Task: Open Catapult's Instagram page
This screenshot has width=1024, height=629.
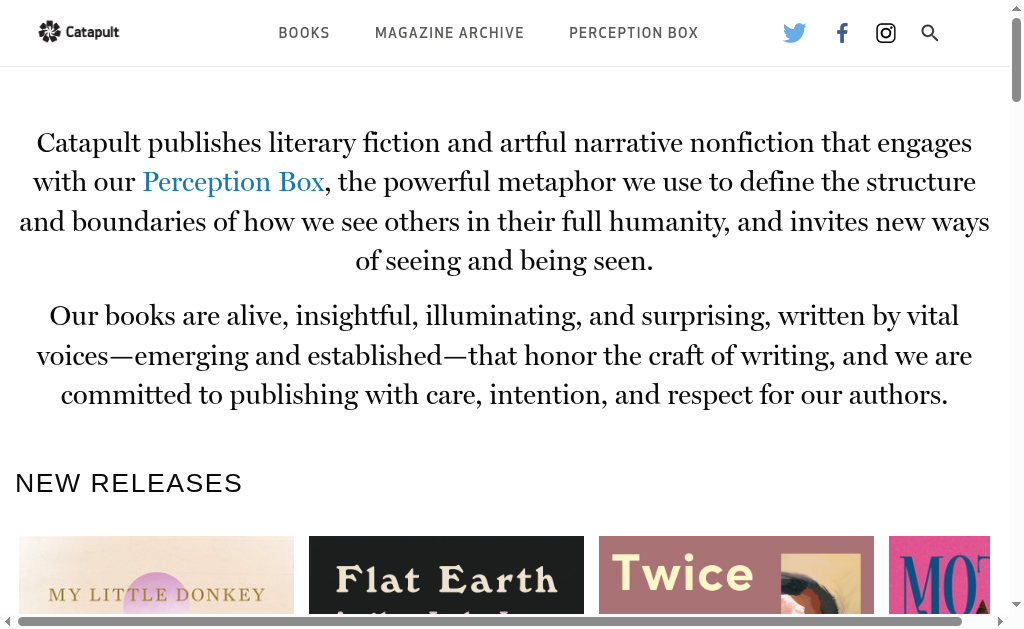Action: pyautogui.click(x=886, y=33)
